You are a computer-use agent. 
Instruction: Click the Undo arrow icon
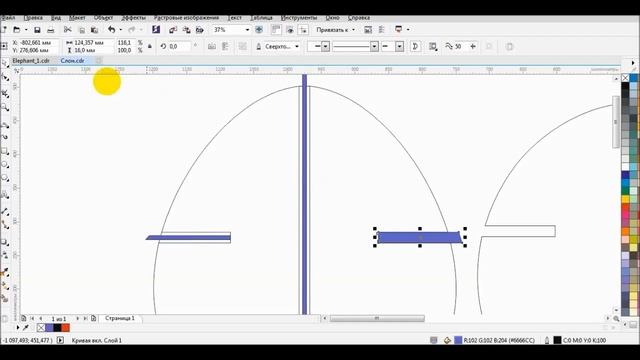pyautogui.click(x=111, y=29)
